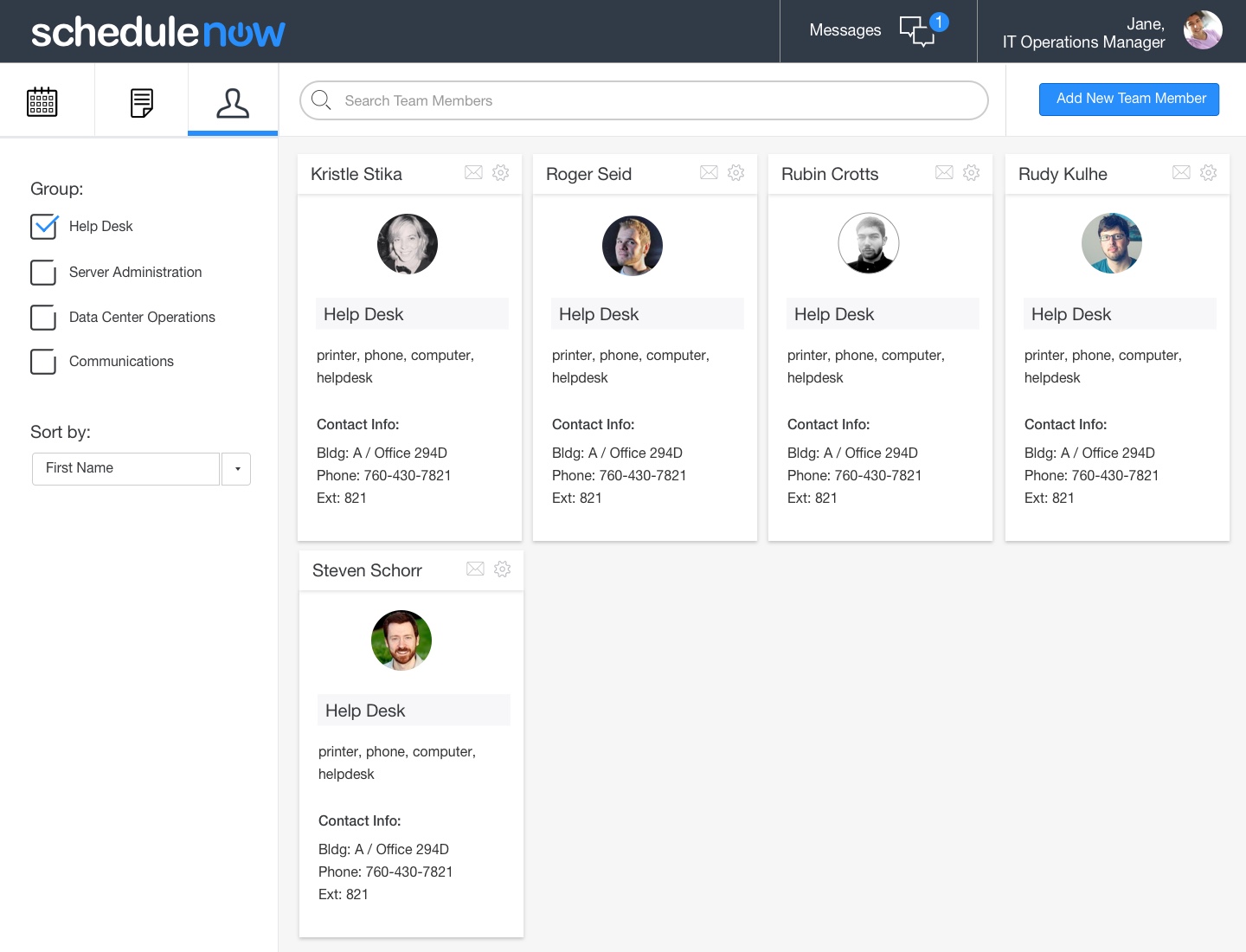Open settings gear for Roger Seid

pos(736,172)
